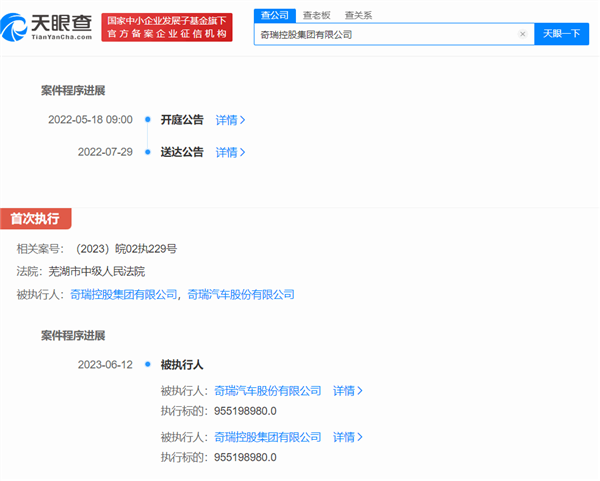Open 奇瑞汽车股份有限公司 link in 被执行人 header row
Viewport: 600px width, 481px height.
241,294
